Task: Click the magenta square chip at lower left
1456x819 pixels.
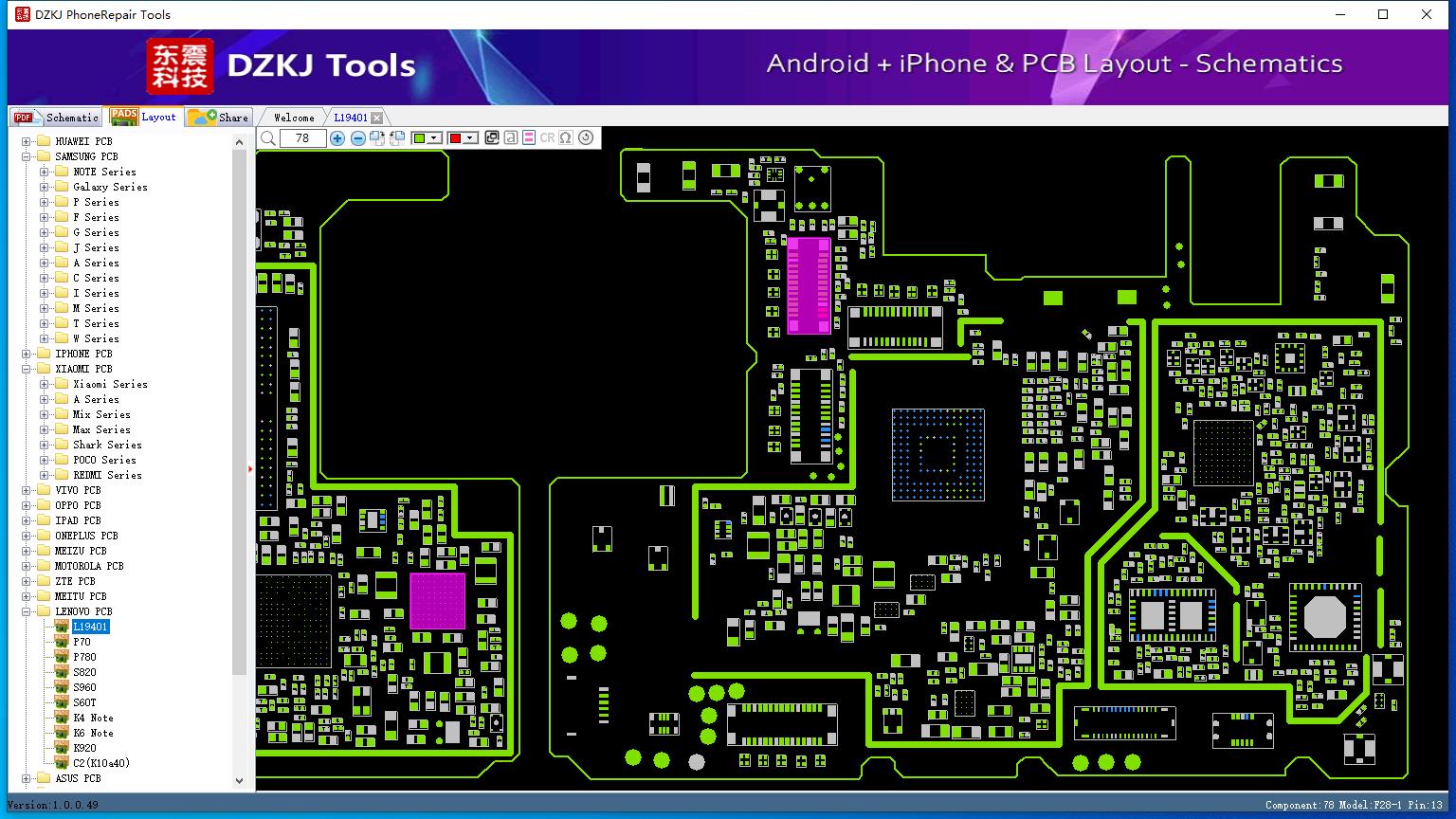Action: point(437,600)
